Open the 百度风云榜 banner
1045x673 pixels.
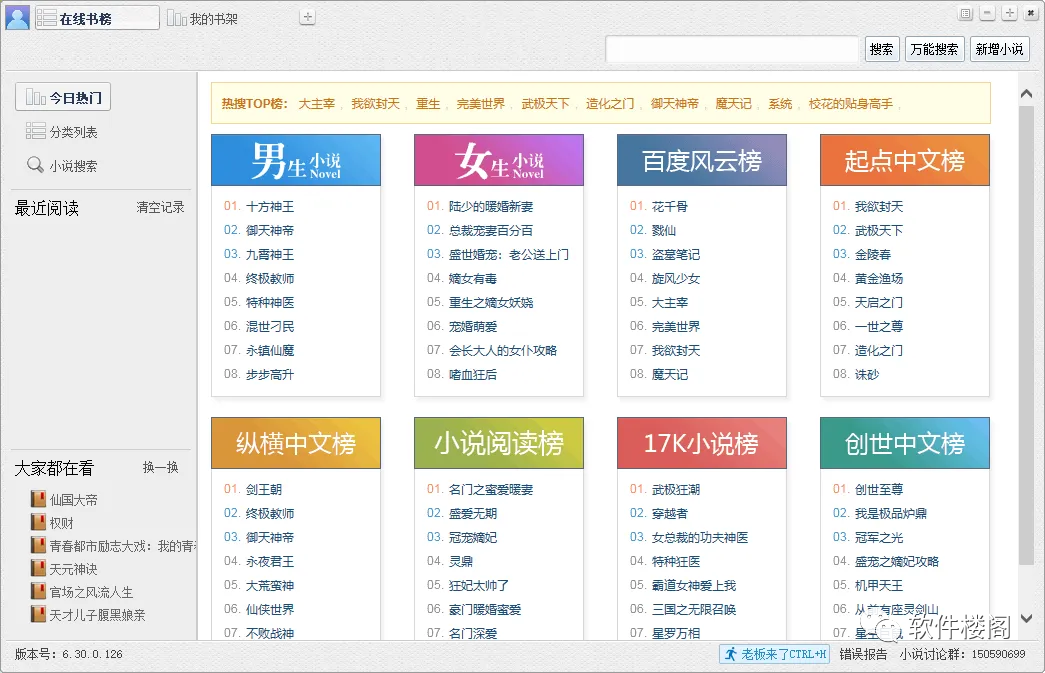(702, 160)
